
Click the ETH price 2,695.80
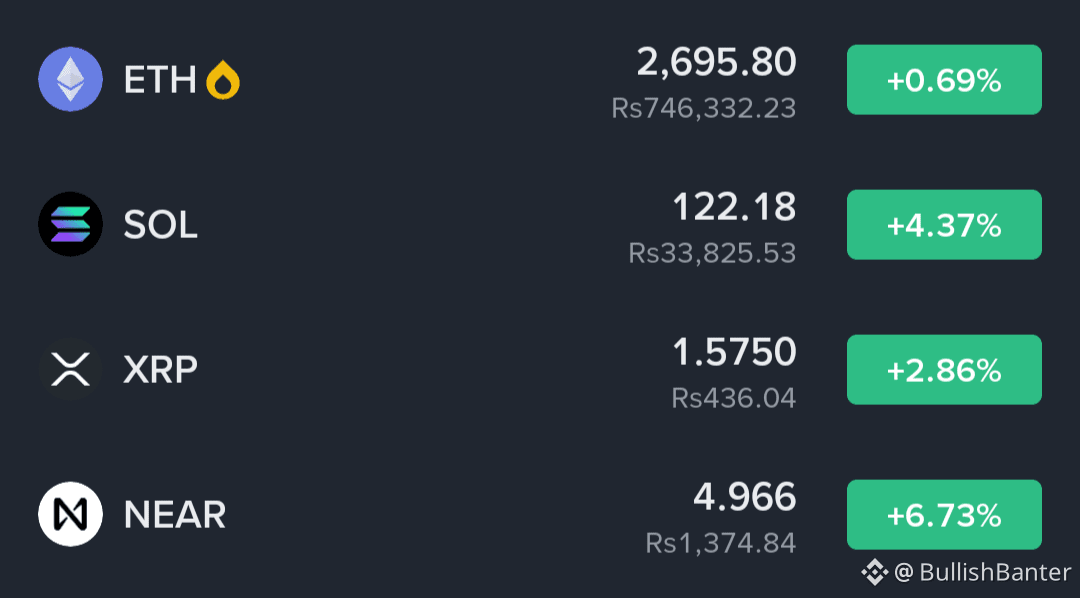[x=716, y=62]
